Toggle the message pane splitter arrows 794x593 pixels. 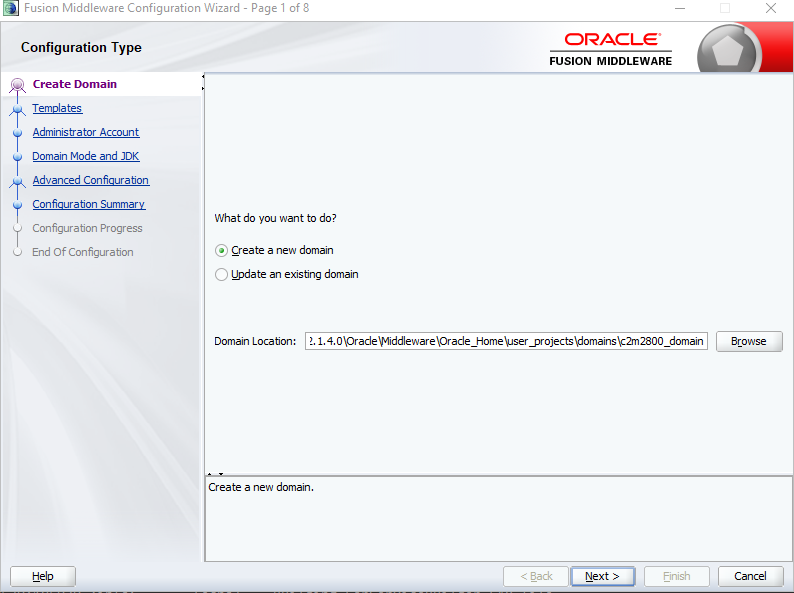215,474
